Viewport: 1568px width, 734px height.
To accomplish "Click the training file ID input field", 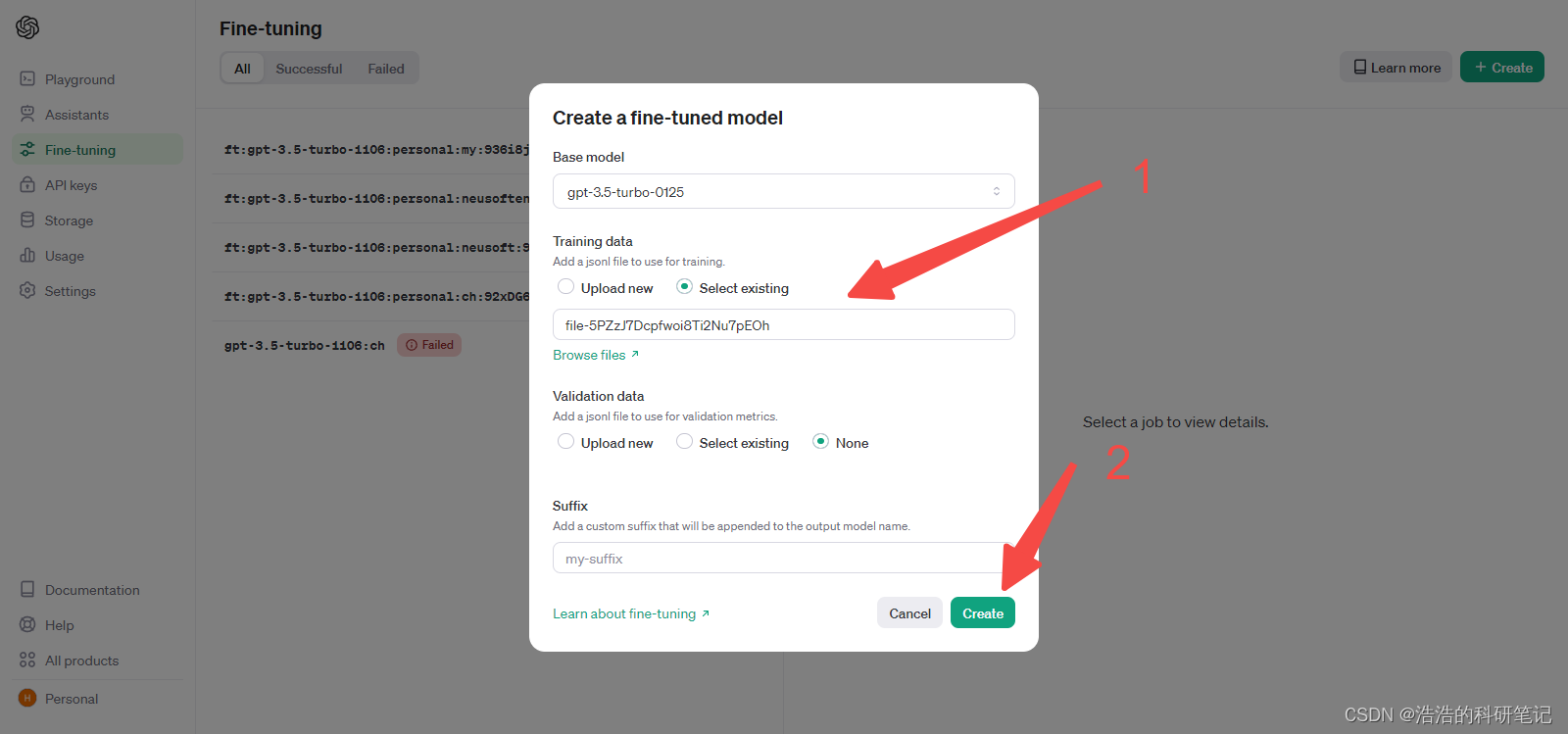I will click(784, 324).
